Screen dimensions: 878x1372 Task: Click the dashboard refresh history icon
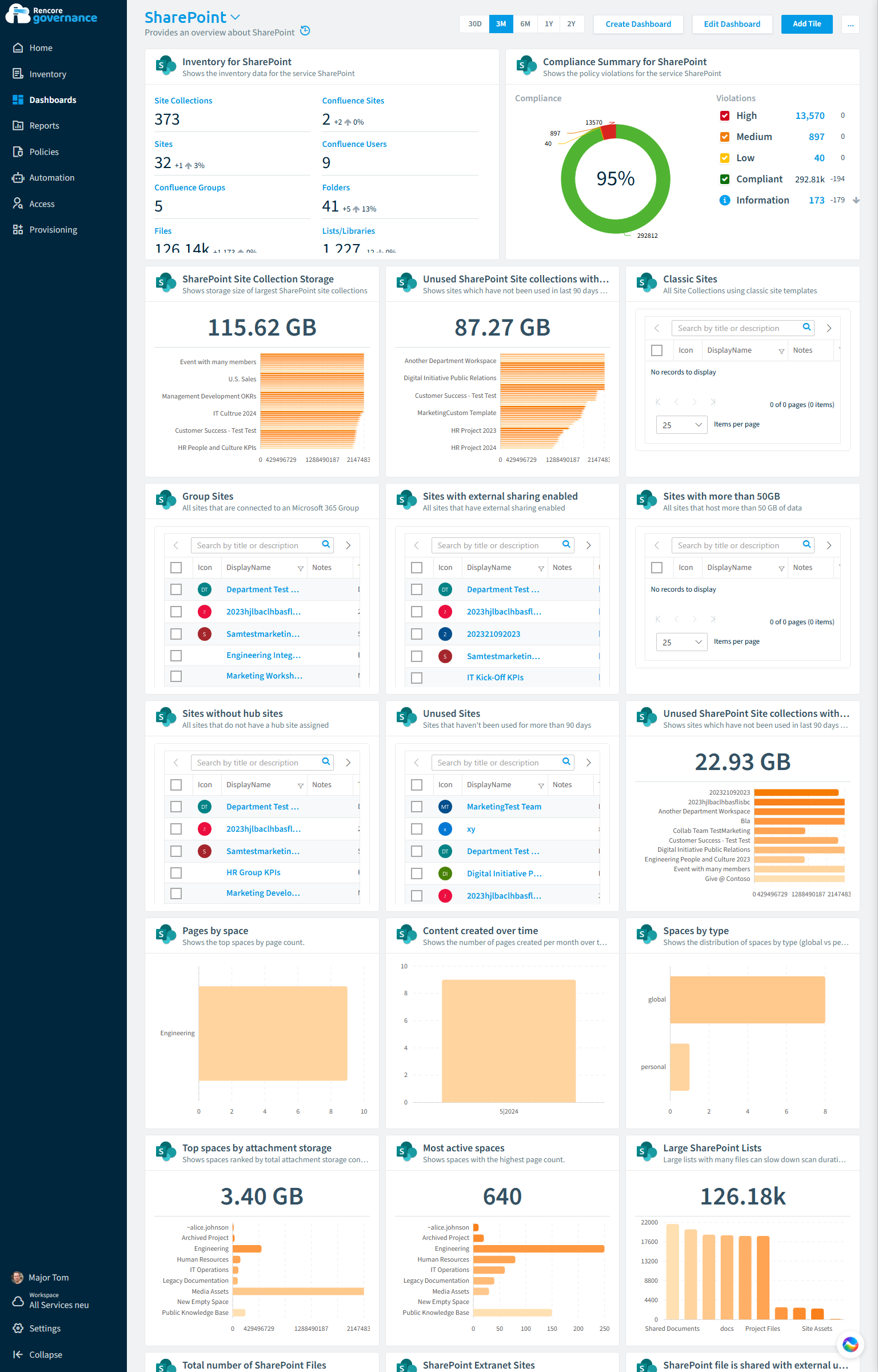click(305, 31)
